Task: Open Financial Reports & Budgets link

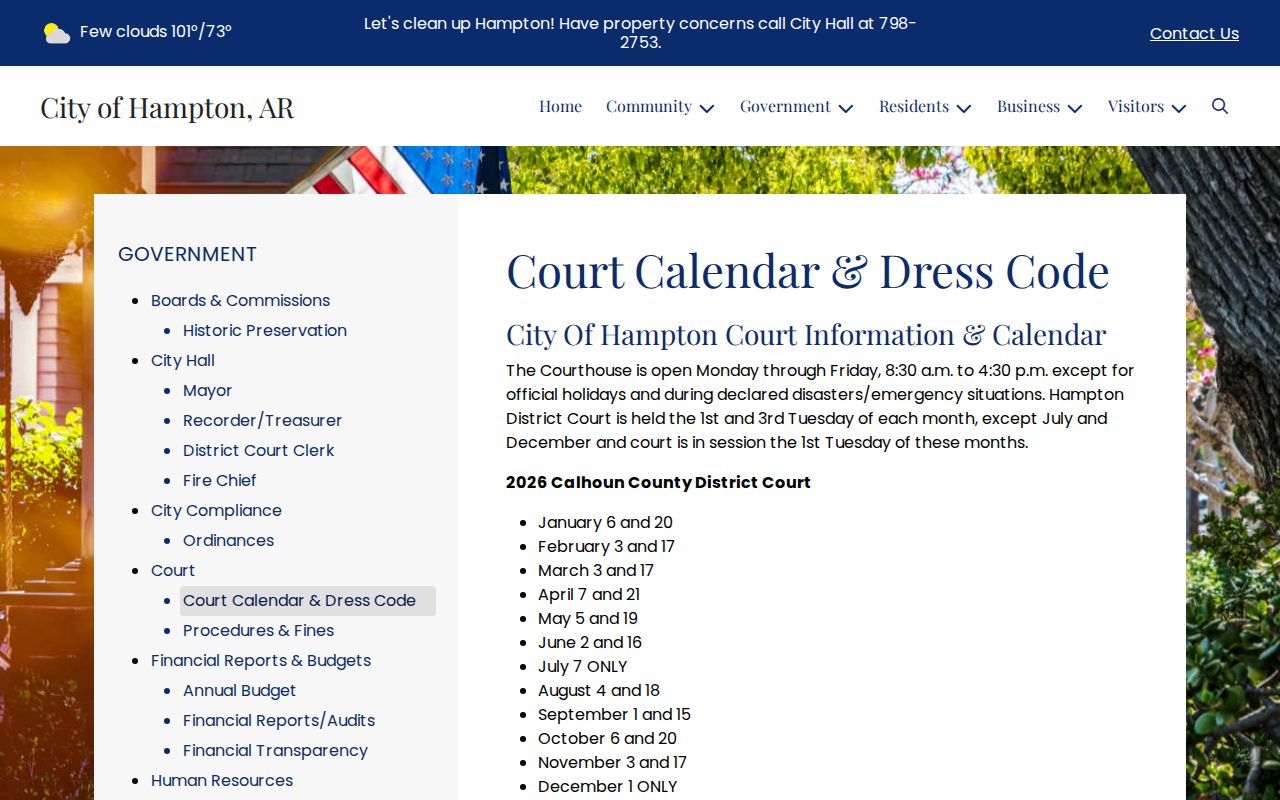Action: point(261,660)
